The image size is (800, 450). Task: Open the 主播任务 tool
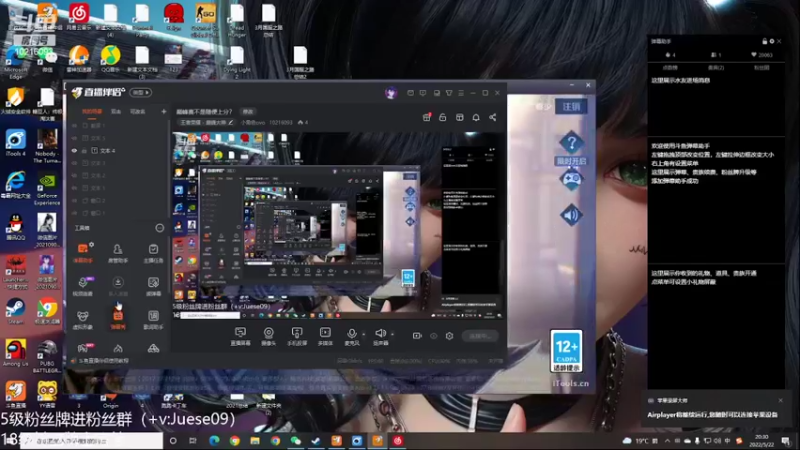[x=153, y=253]
